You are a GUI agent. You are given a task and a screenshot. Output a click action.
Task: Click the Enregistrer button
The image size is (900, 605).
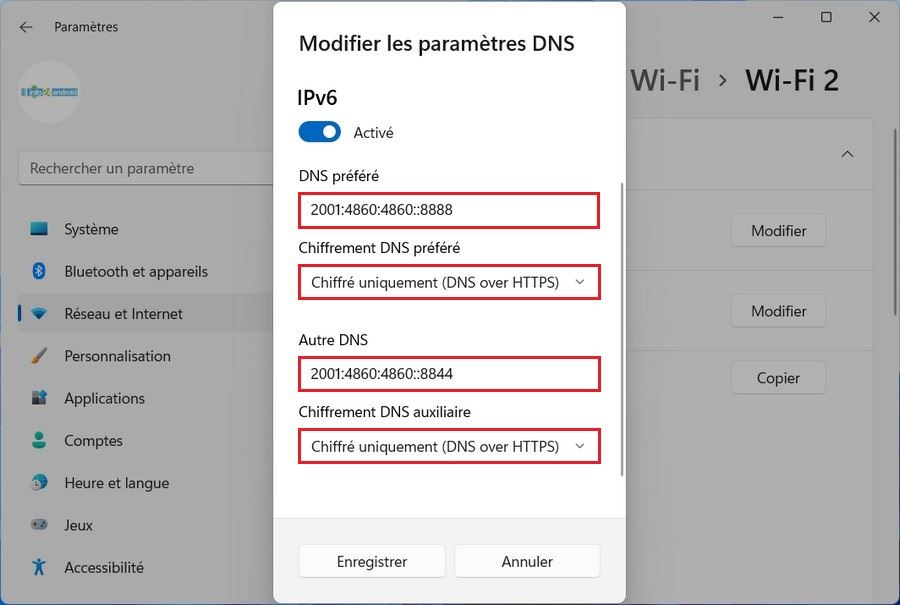371,561
